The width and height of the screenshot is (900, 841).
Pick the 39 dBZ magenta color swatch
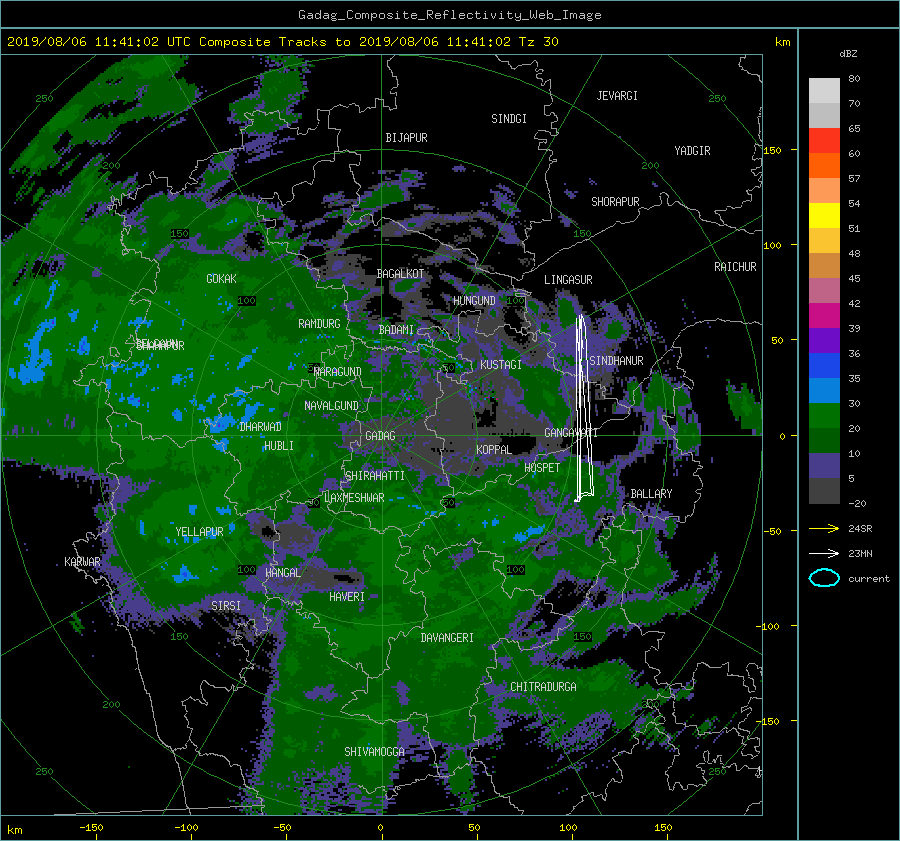824,316
